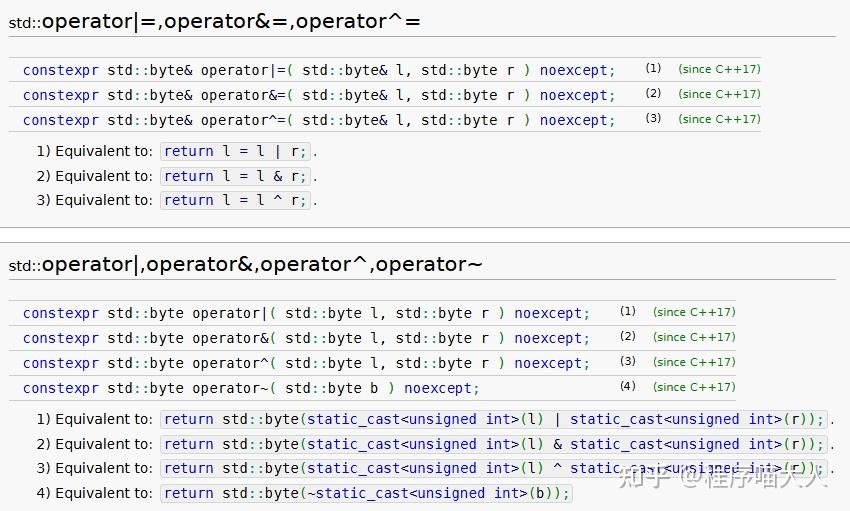The width and height of the screenshot is (850, 511).
Task: Click the (4) marker beside operator~
Action: 628,386
